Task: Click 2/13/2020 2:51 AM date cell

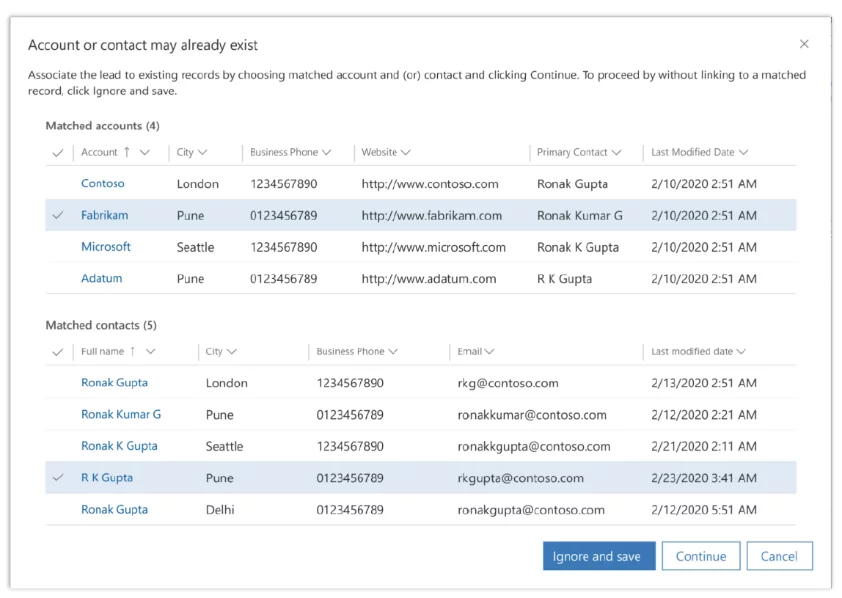Action: pos(704,383)
